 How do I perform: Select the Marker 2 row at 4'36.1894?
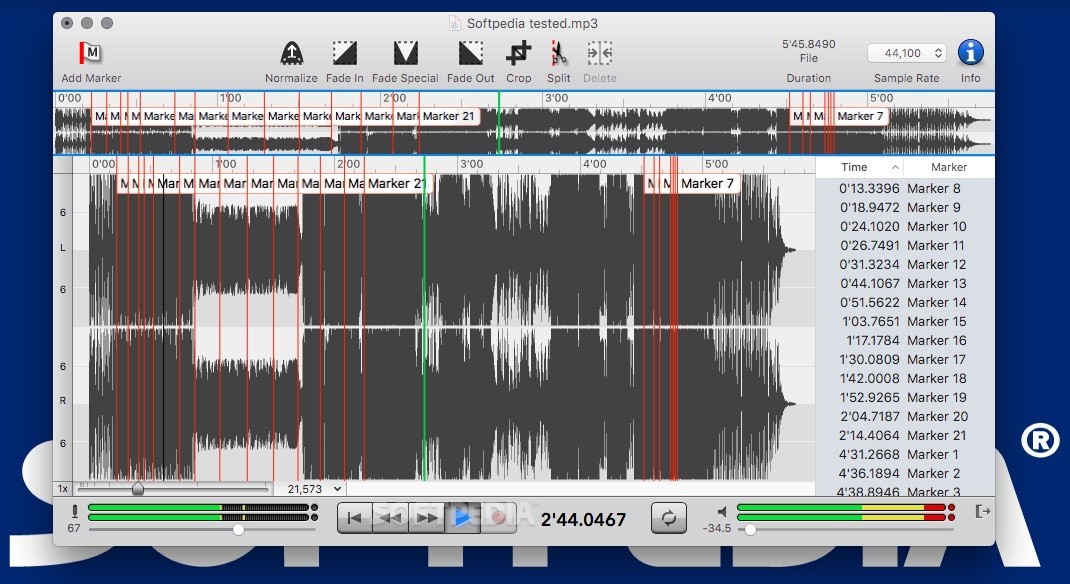905,473
